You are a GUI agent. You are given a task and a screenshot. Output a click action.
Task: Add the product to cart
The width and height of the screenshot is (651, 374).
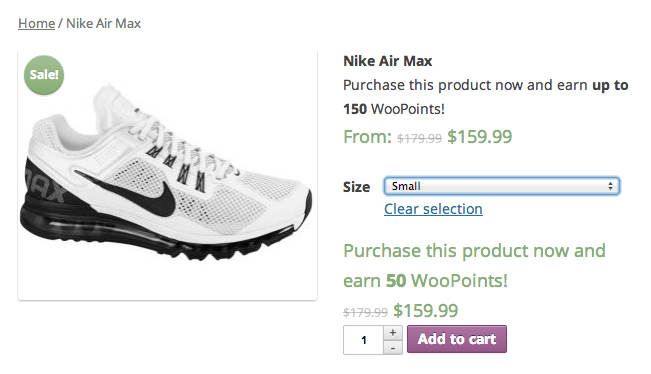457,339
